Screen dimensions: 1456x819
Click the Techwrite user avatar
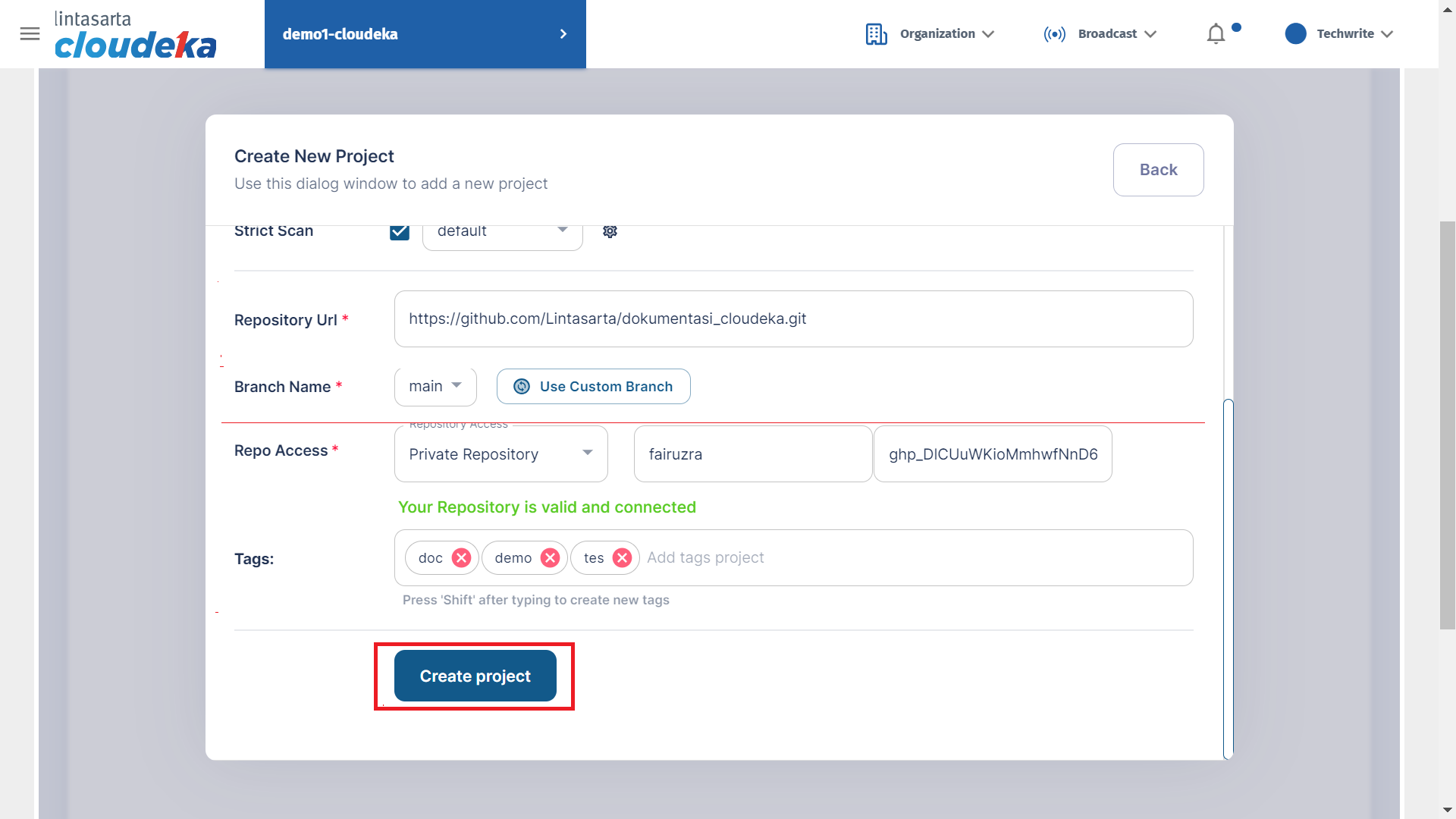1295,34
